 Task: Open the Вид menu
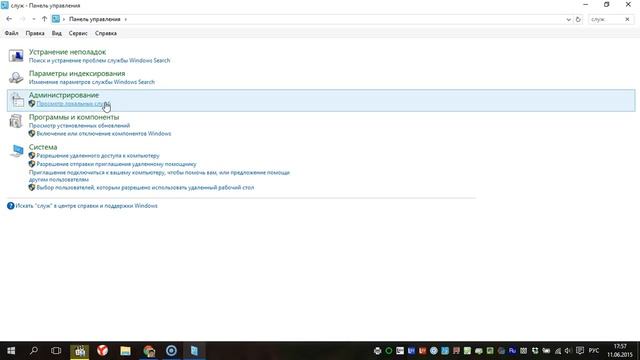click(57, 33)
